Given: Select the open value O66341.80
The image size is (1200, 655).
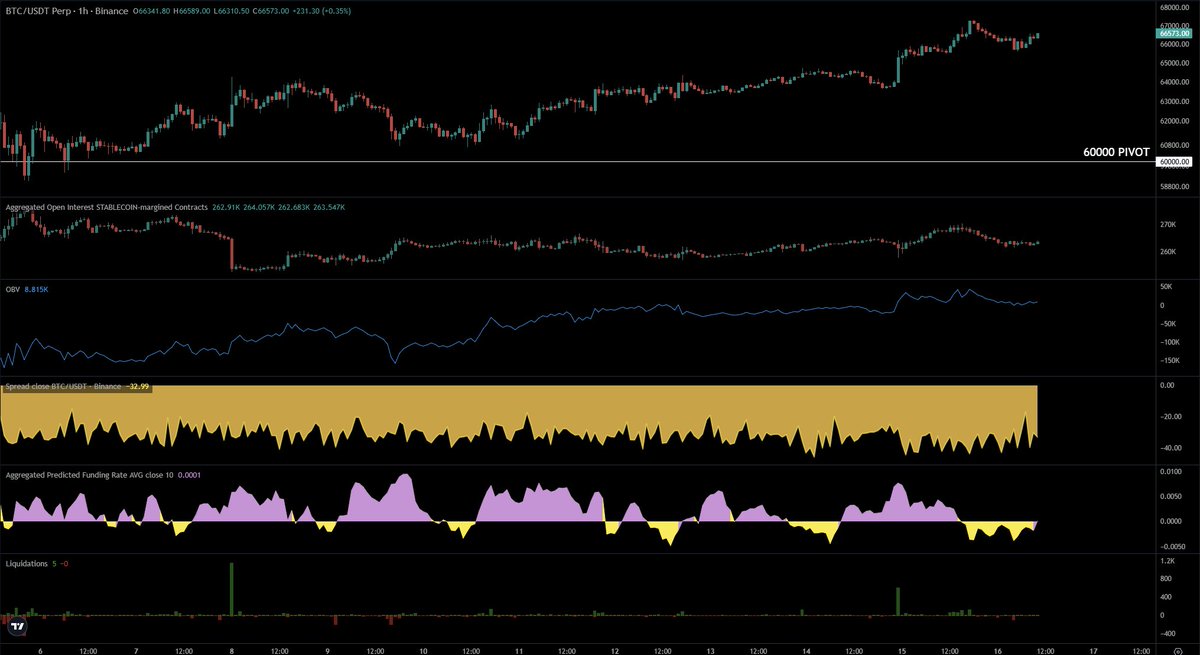Looking at the screenshot, I should (x=152, y=10).
